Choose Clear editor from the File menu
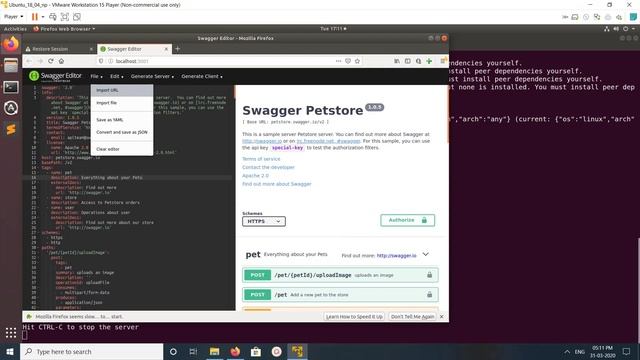Viewport: 640px width, 360px height. coord(122,149)
